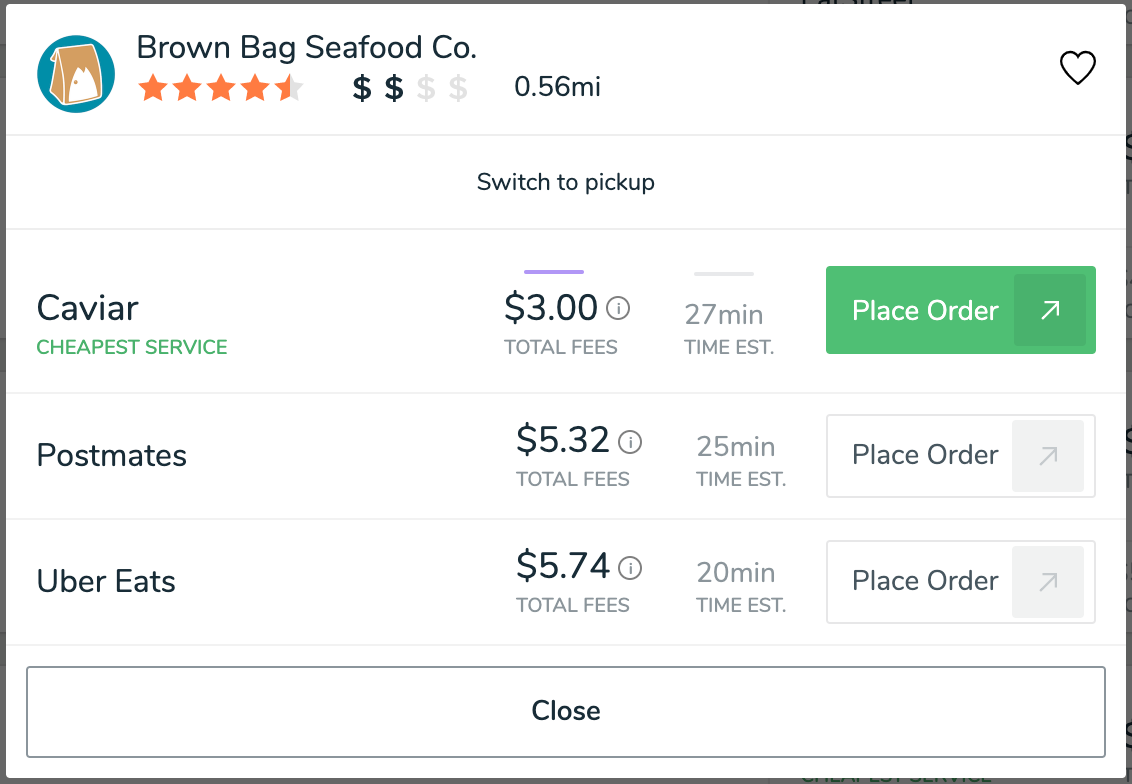Click the Caviar service name
Screen dimensions: 1132x784
tap(87, 308)
